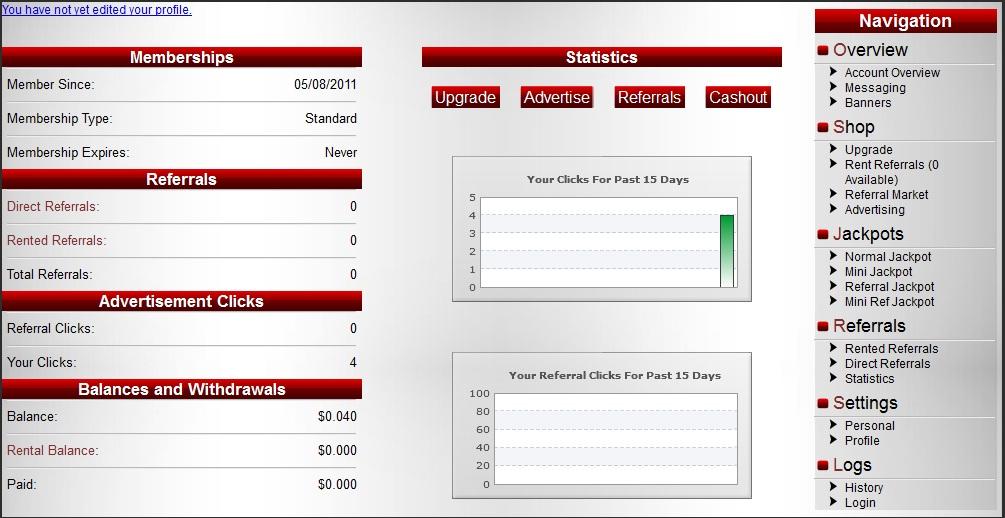Click the red bullet icon beside Settings
This screenshot has height=518, width=1005.
824,404
